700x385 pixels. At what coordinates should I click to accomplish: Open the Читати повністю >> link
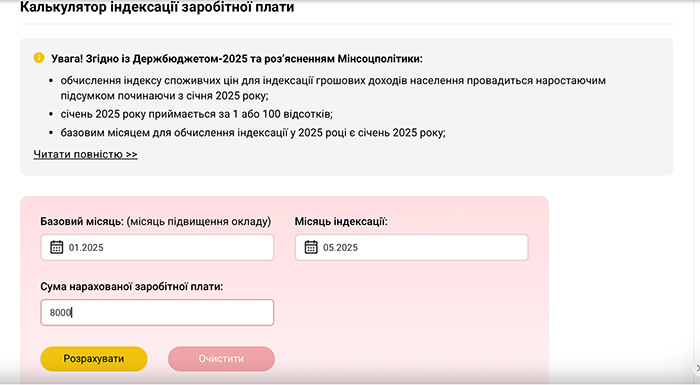(x=85, y=155)
